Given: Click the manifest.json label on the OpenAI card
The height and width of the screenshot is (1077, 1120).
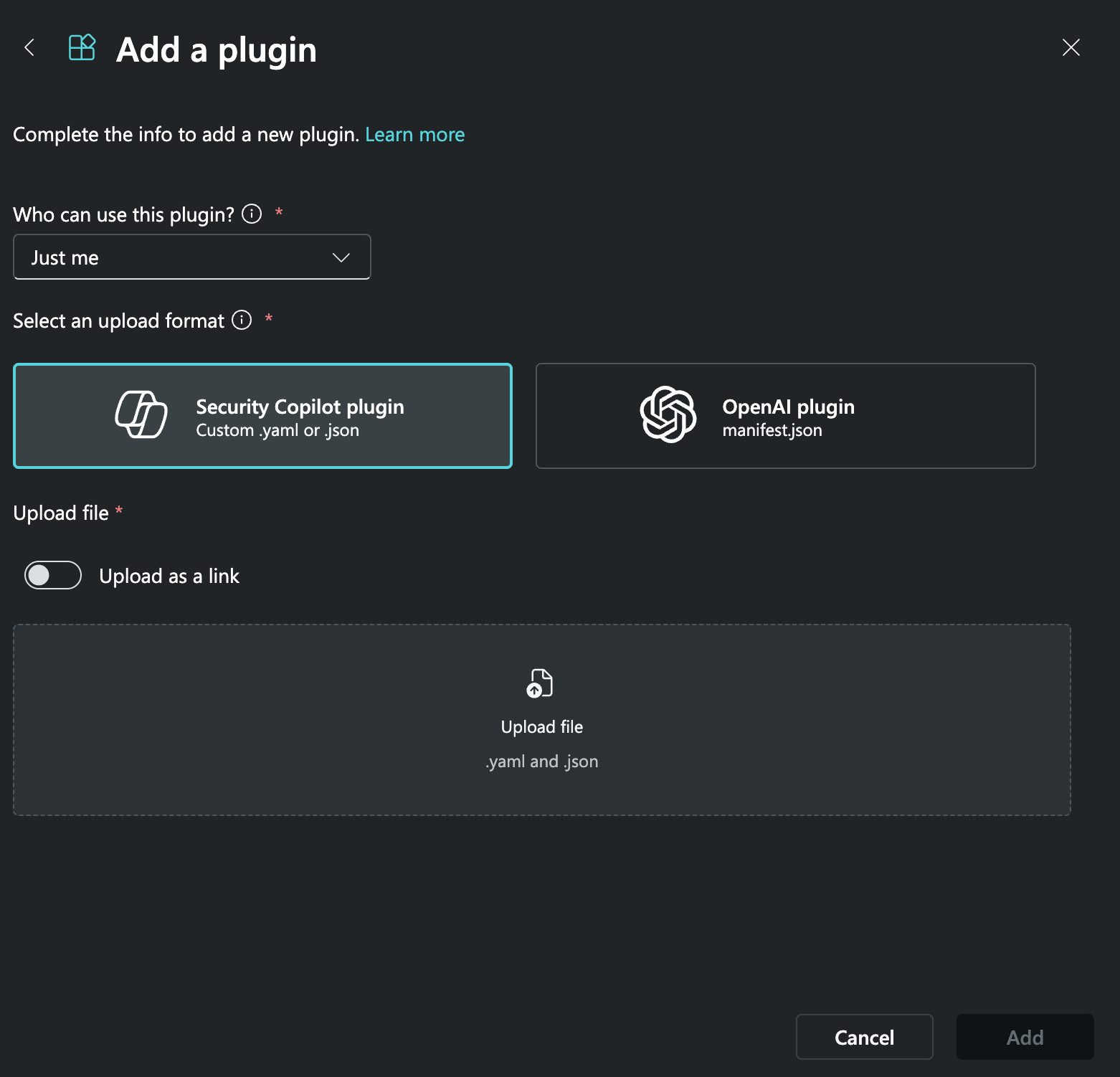Looking at the screenshot, I should click(773, 430).
